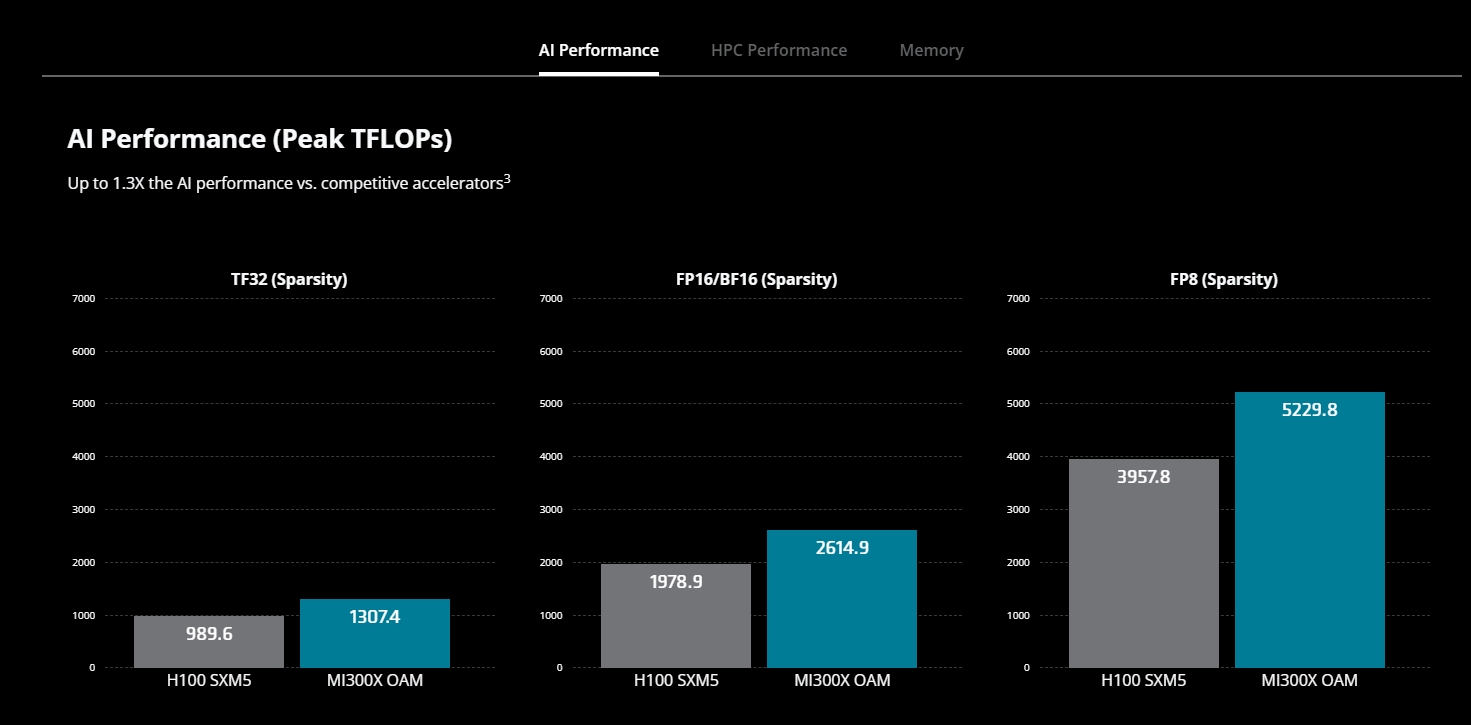Click H100 SXM5 label under FP8 chart
The image size is (1471, 725).
point(1144,681)
